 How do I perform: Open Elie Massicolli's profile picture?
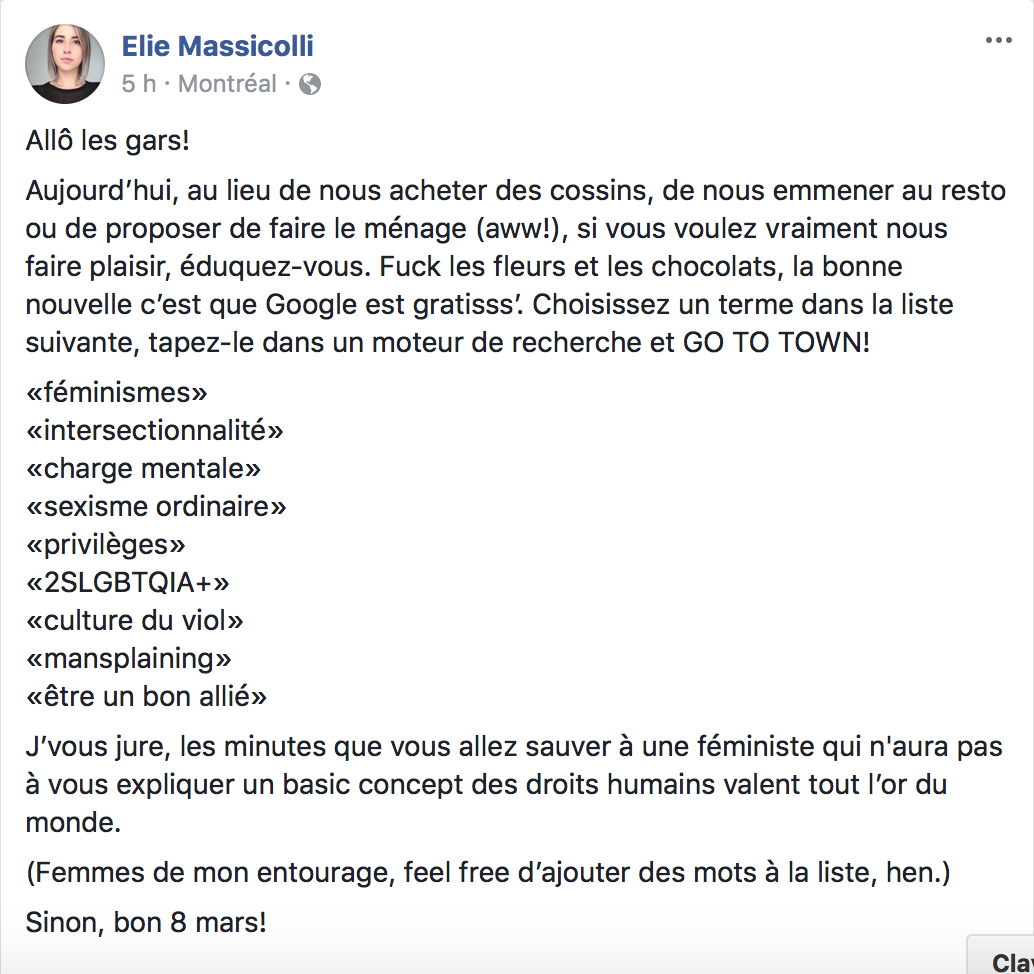point(65,64)
